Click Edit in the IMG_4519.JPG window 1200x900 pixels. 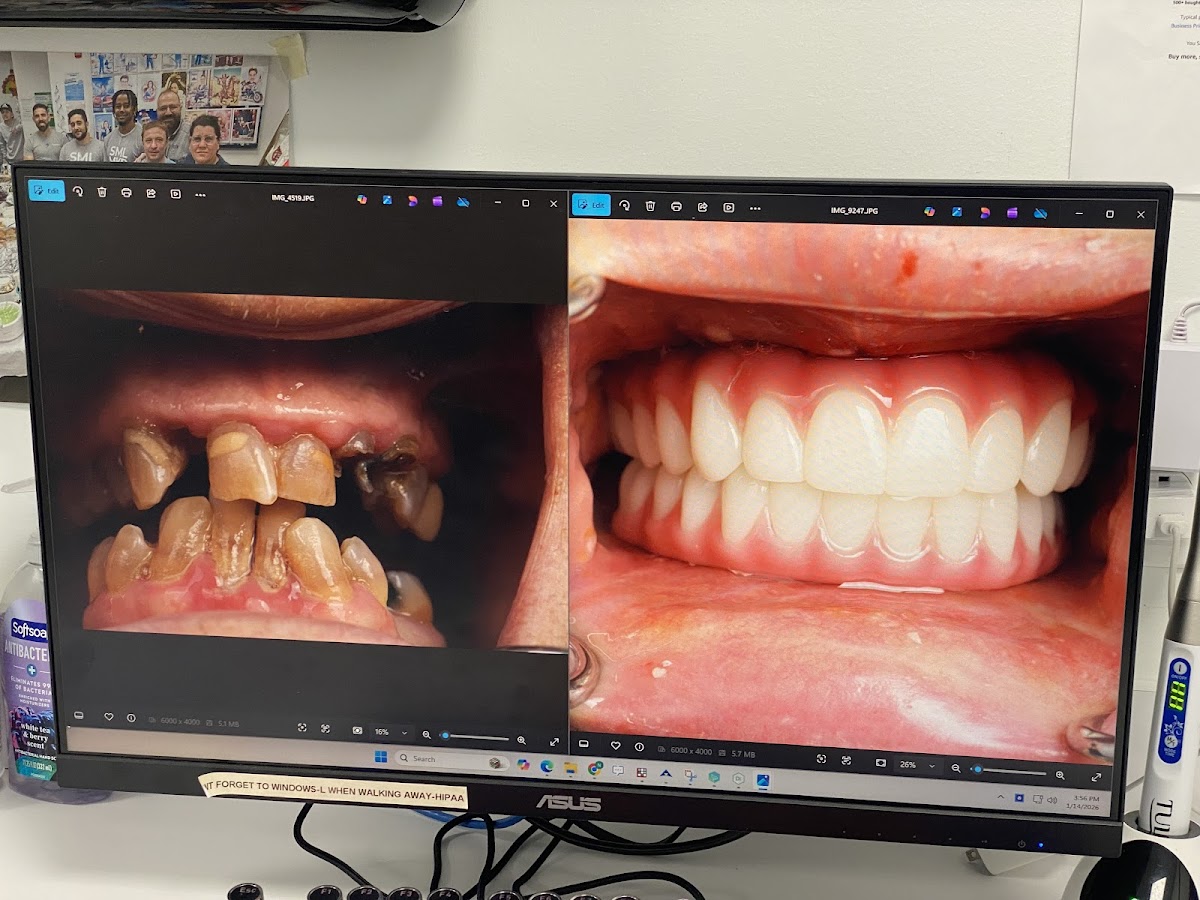point(46,190)
